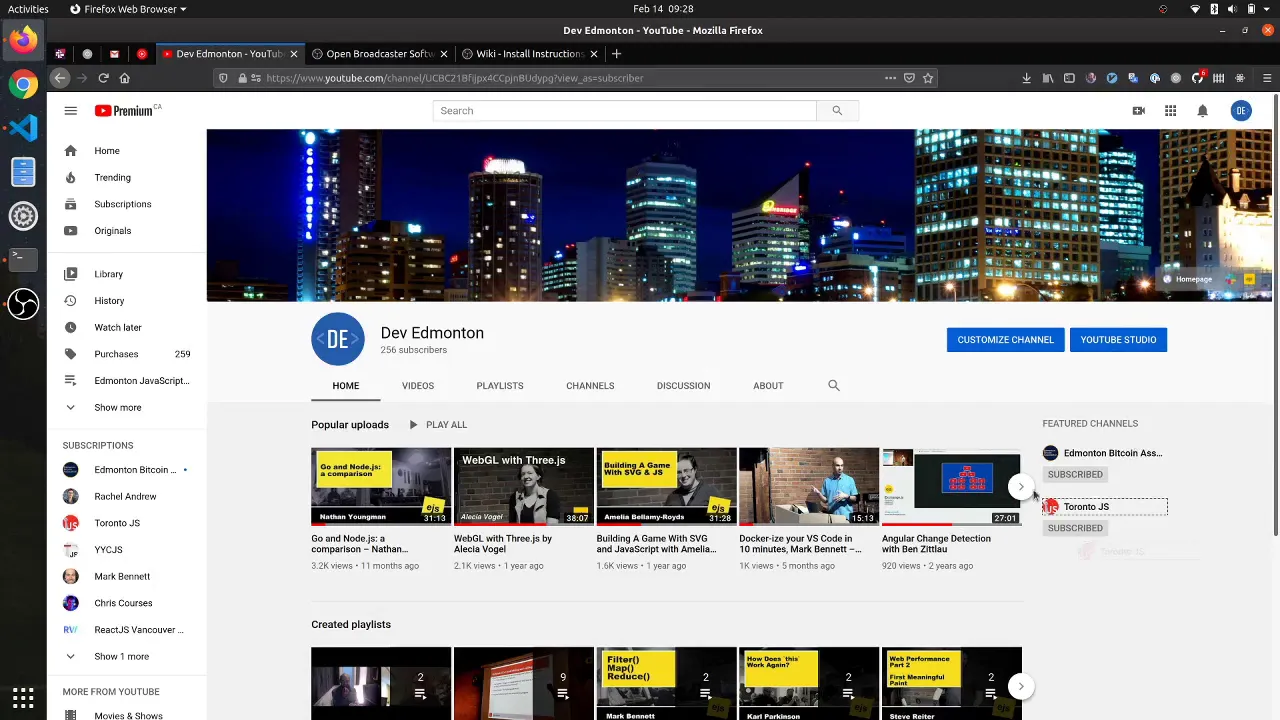Image resolution: width=1280 pixels, height=720 pixels.
Task: Switch to the VIDEOS channel tab
Action: [418, 385]
